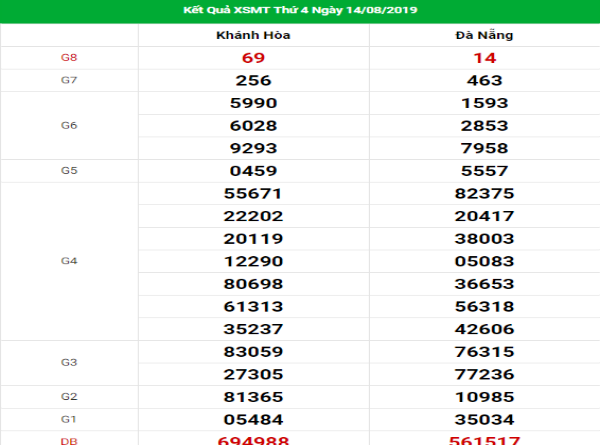The image size is (600, 445).
Task: Click Đà Nẵng G3 number 77236
Action: (484, 374)
